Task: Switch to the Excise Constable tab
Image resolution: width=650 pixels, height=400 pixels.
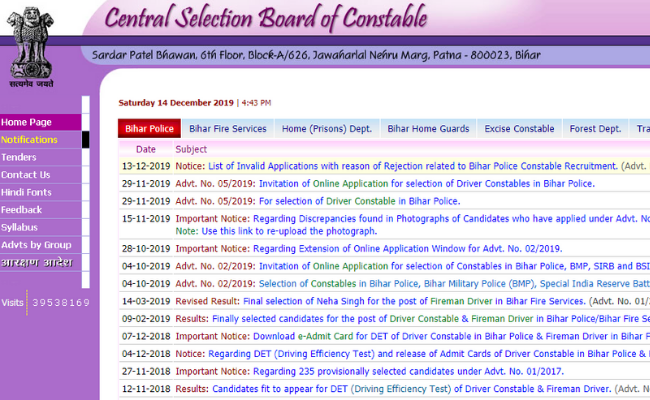Action: [519, 129]
